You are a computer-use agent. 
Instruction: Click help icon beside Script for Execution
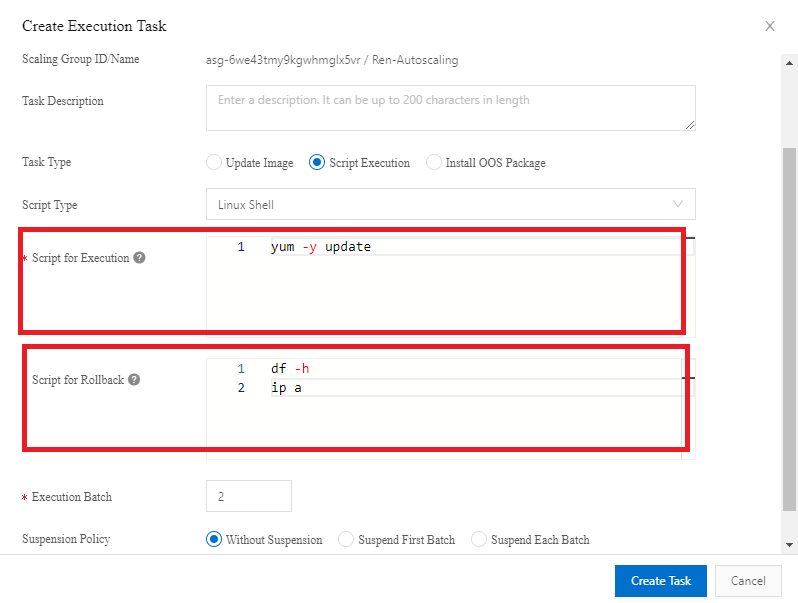click(x=140, y=258)
